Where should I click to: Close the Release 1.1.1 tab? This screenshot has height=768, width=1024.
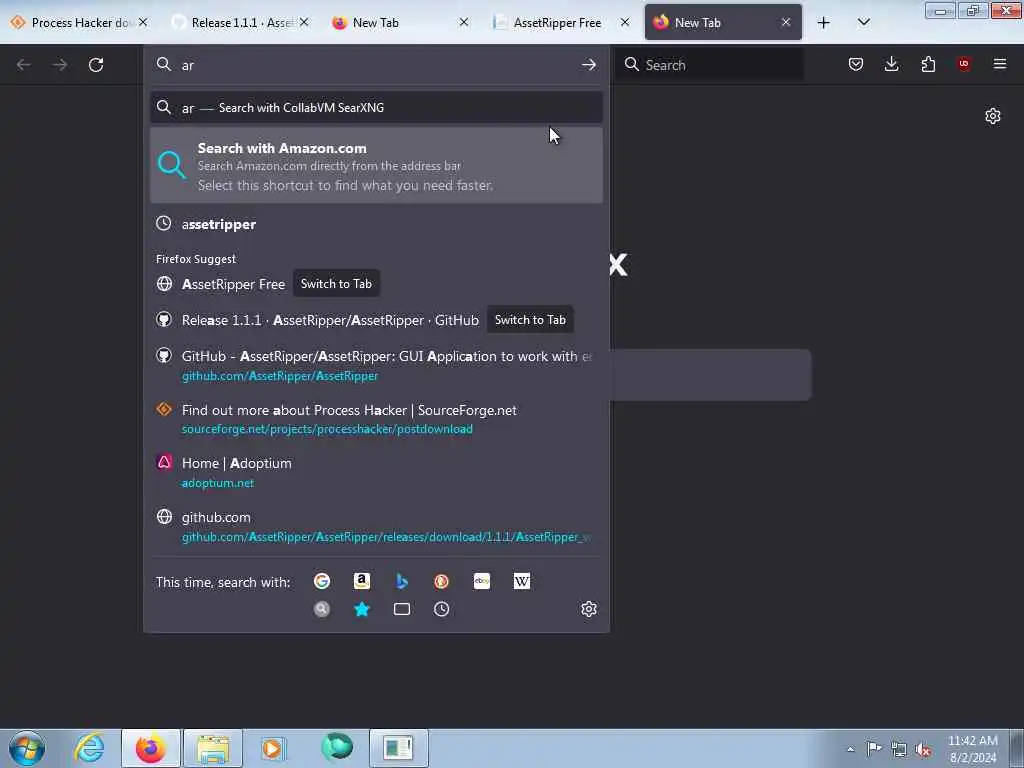[x=304, y=22]
